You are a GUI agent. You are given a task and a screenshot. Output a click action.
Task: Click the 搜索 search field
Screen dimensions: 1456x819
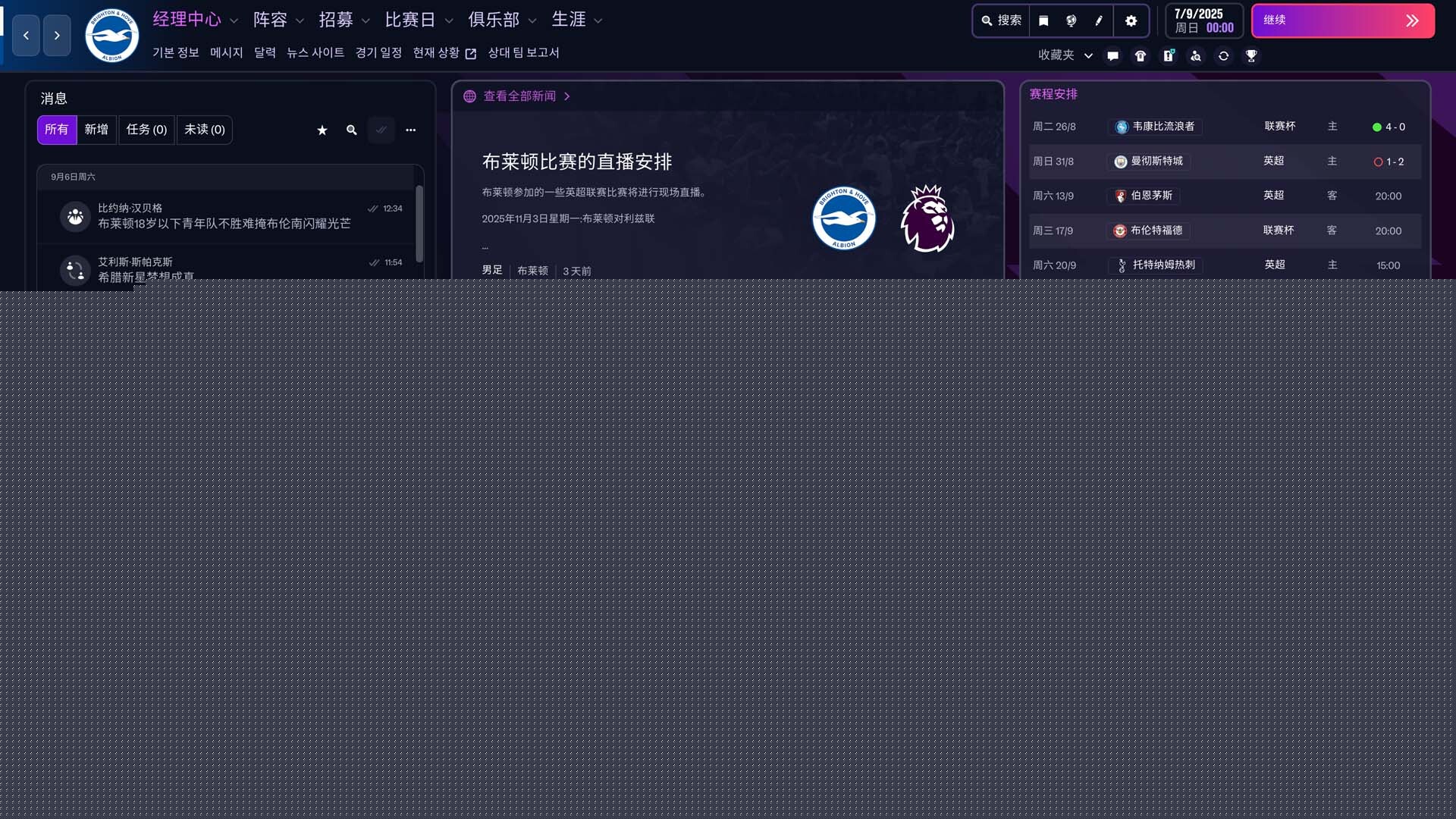coord(1001,20)
